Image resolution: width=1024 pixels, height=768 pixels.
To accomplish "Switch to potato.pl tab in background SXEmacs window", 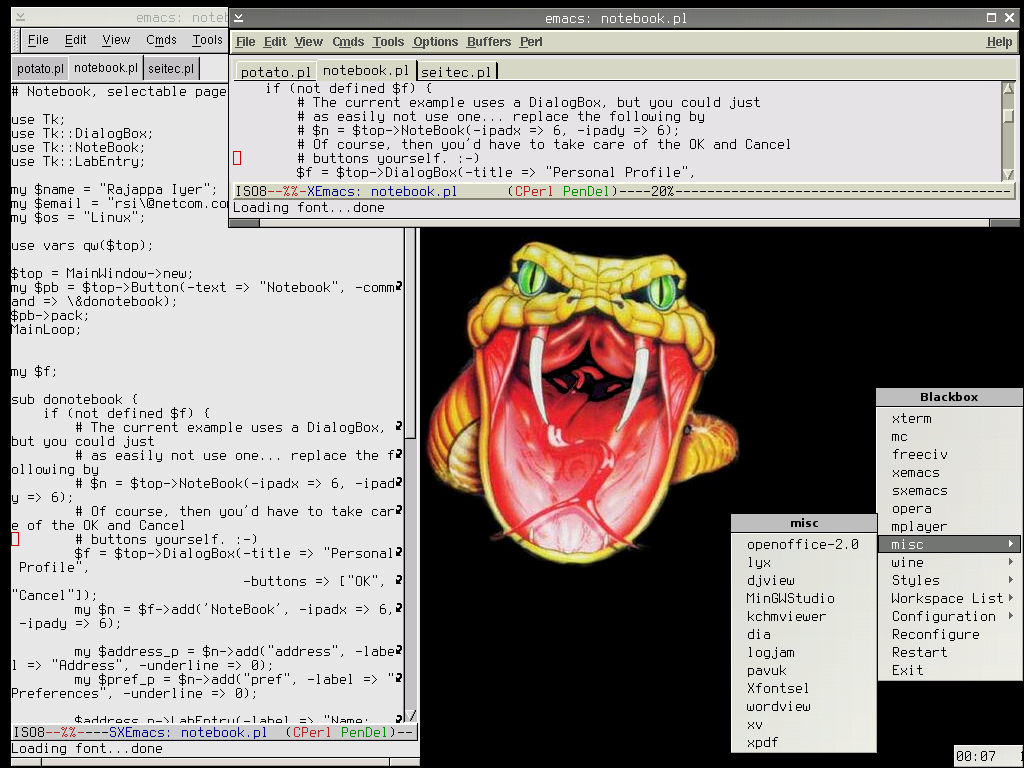I will 40,69.
